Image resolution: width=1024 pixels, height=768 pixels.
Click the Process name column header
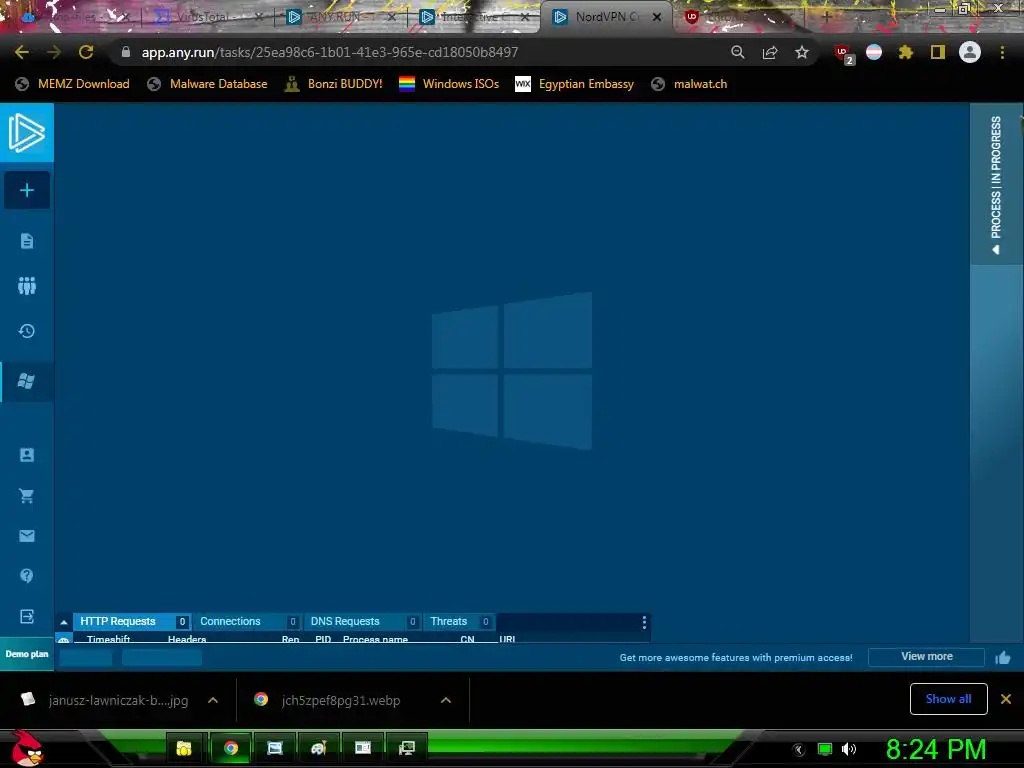pyautogui.click(x=376, y=639)
